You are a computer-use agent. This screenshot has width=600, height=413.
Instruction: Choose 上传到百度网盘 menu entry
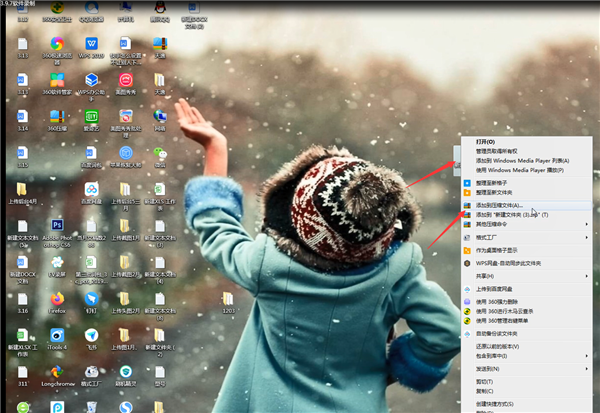coord(527,289)
